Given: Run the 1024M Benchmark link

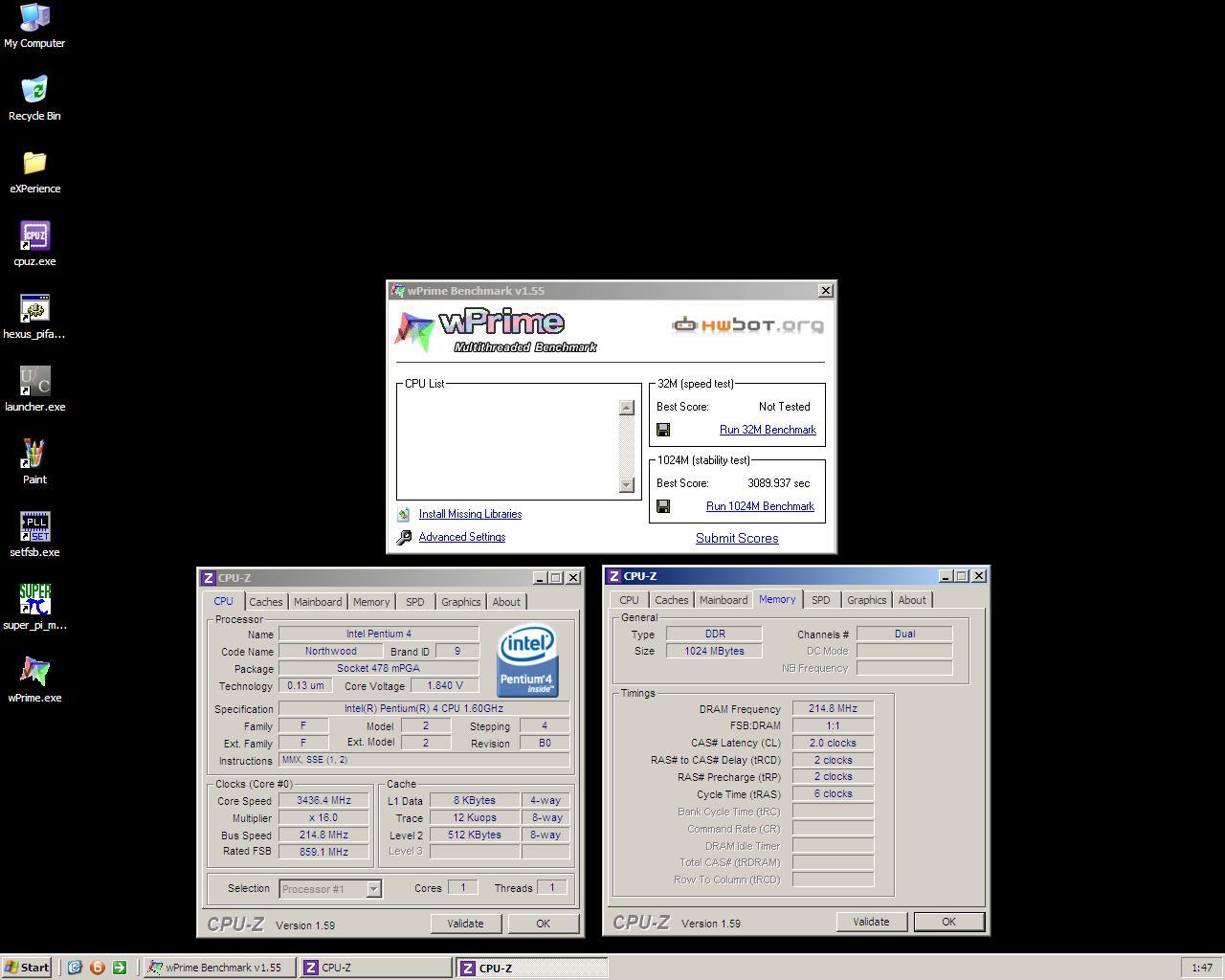Looking at the screenshot, I should tap(760, 506).
